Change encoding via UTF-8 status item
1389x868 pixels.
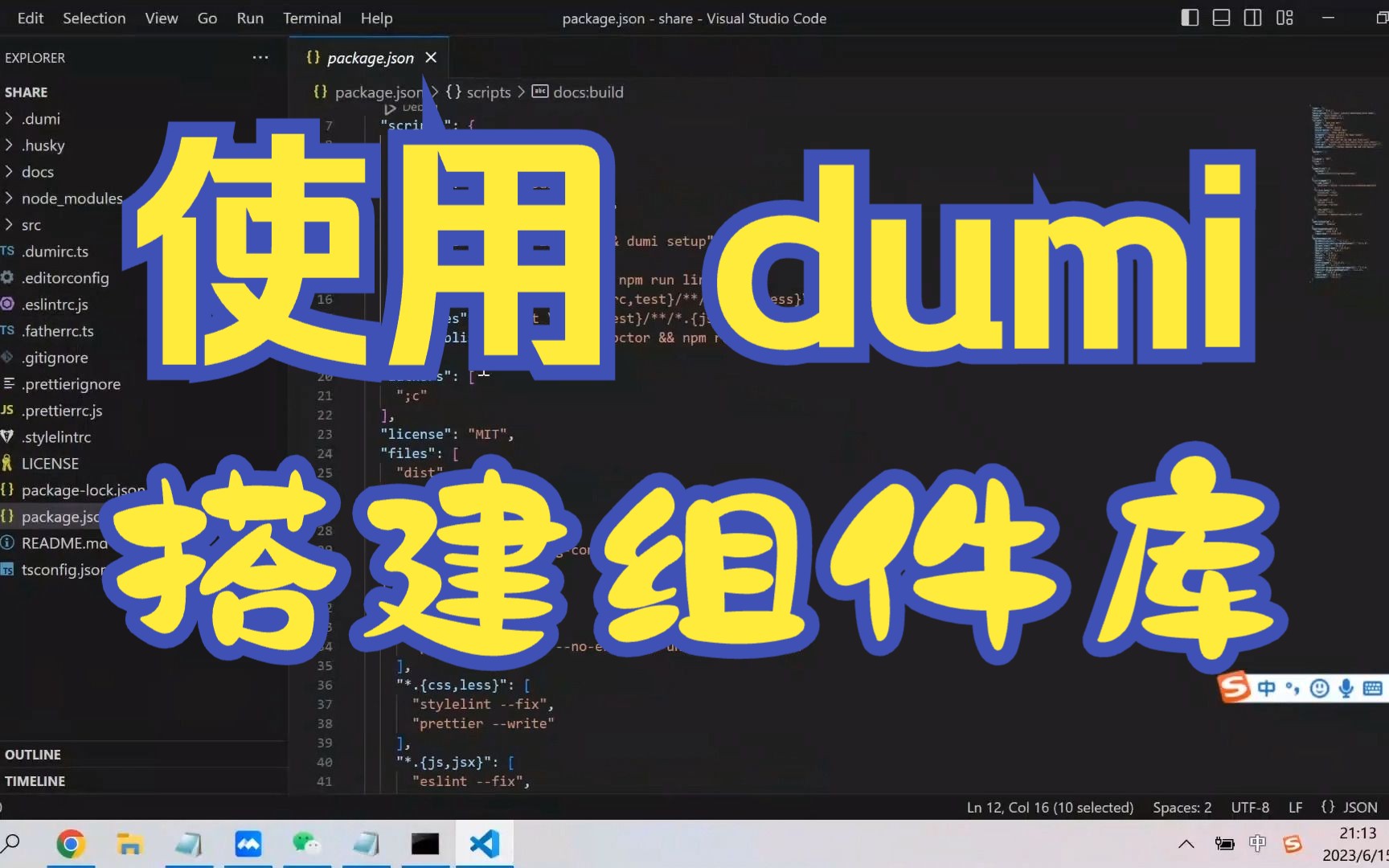pyautogui.click(x=1250, y=807)
